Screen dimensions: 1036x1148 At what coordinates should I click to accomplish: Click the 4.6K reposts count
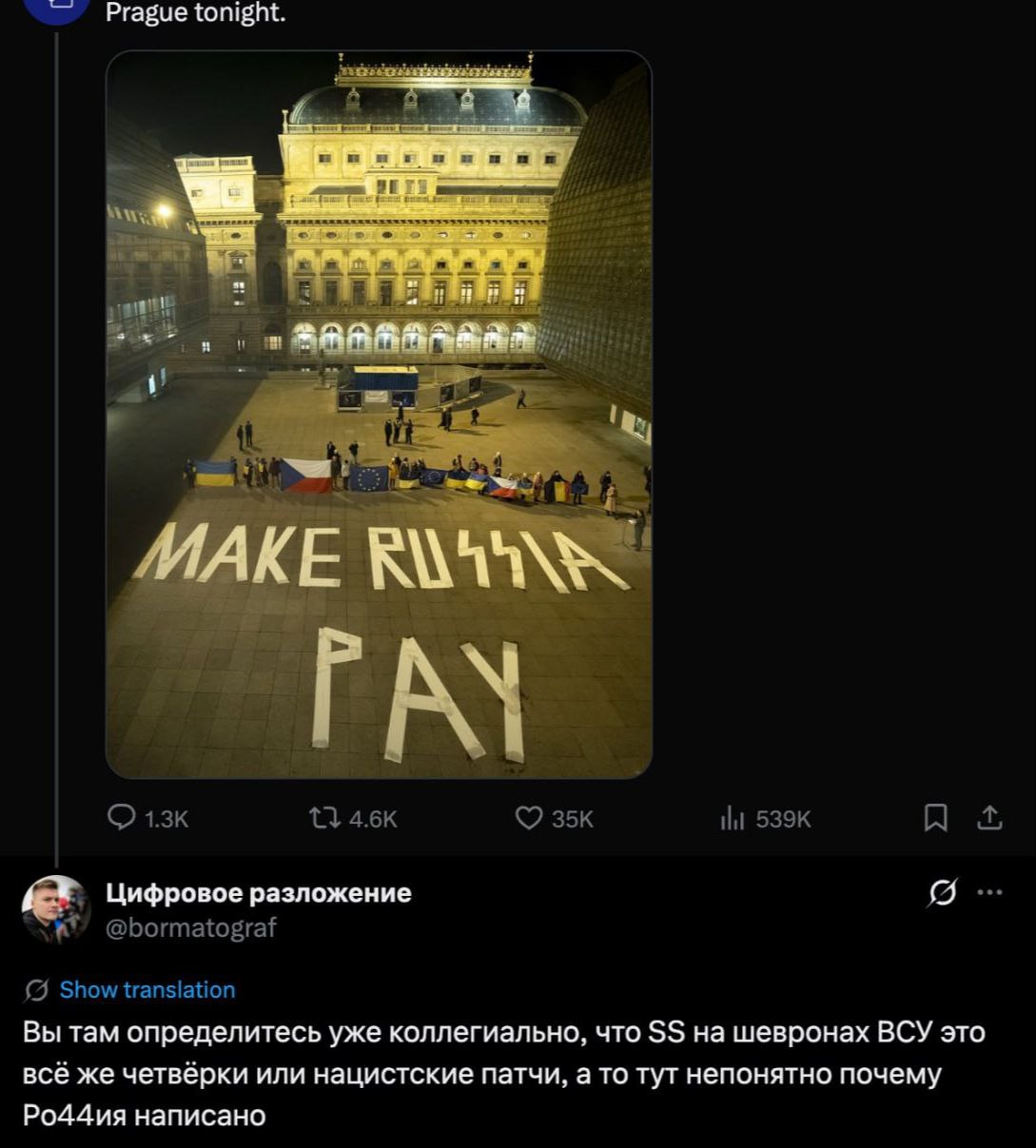pos(372,819)
